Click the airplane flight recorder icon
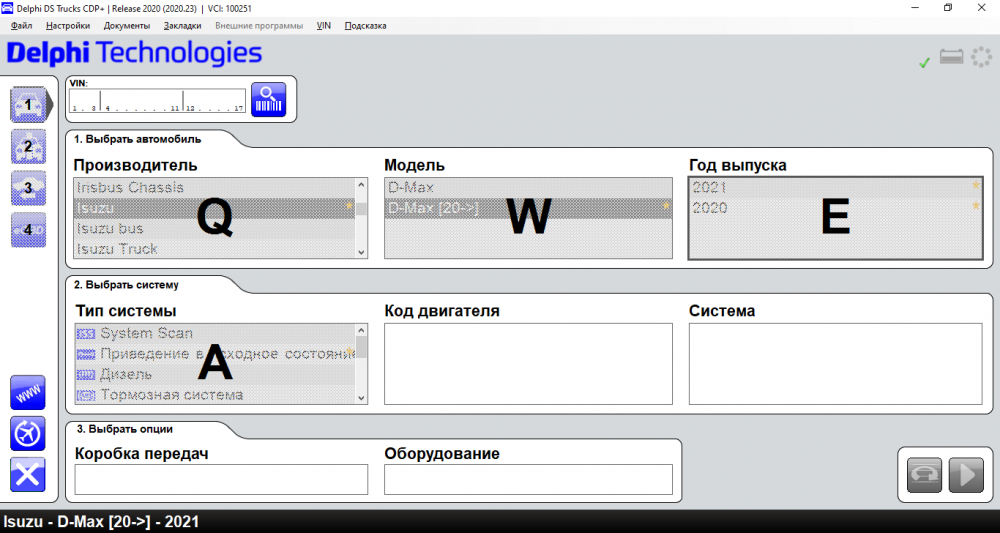 [x=28, y=434]
